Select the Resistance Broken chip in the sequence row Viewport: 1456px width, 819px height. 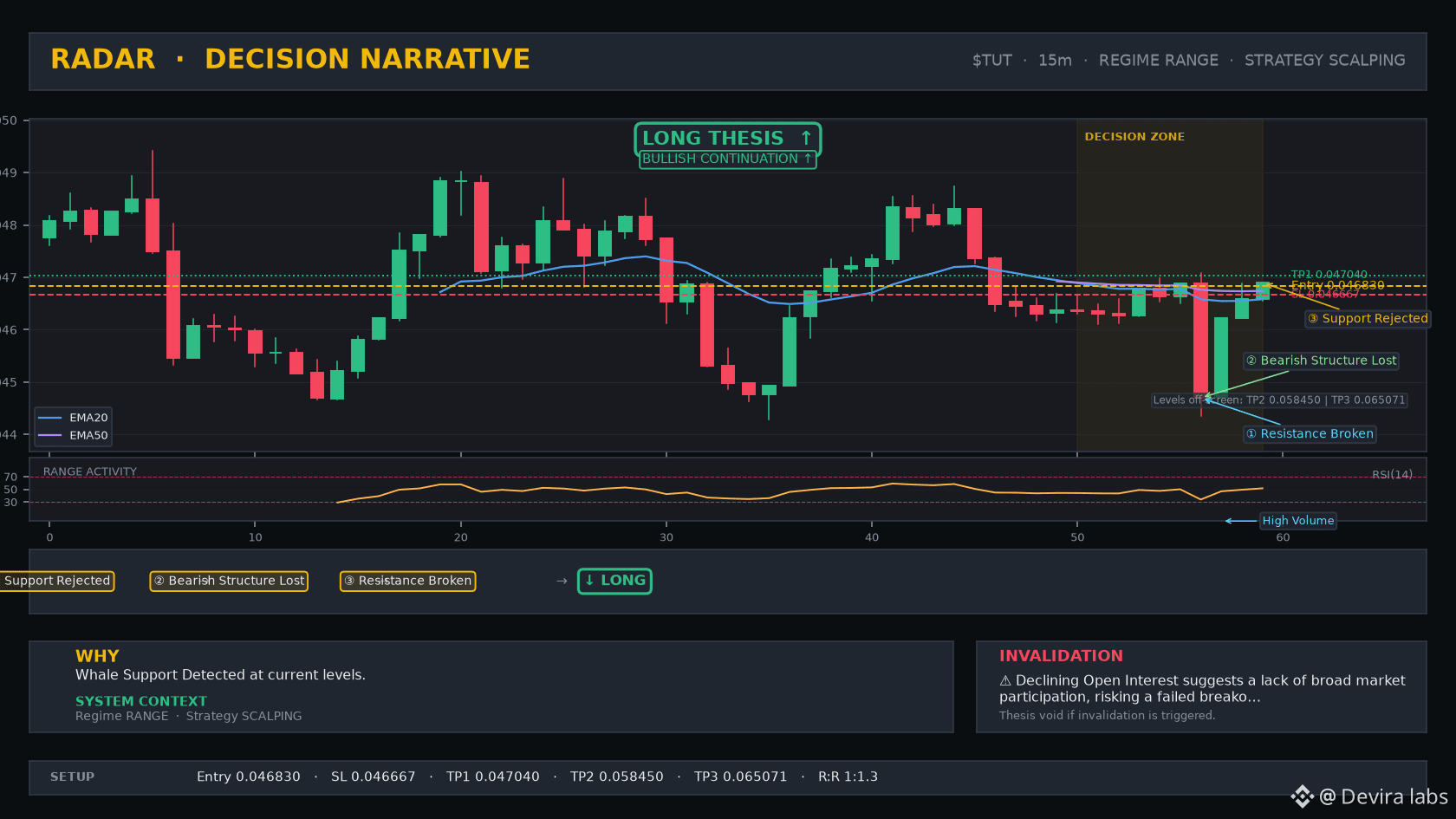coord(407,581)
